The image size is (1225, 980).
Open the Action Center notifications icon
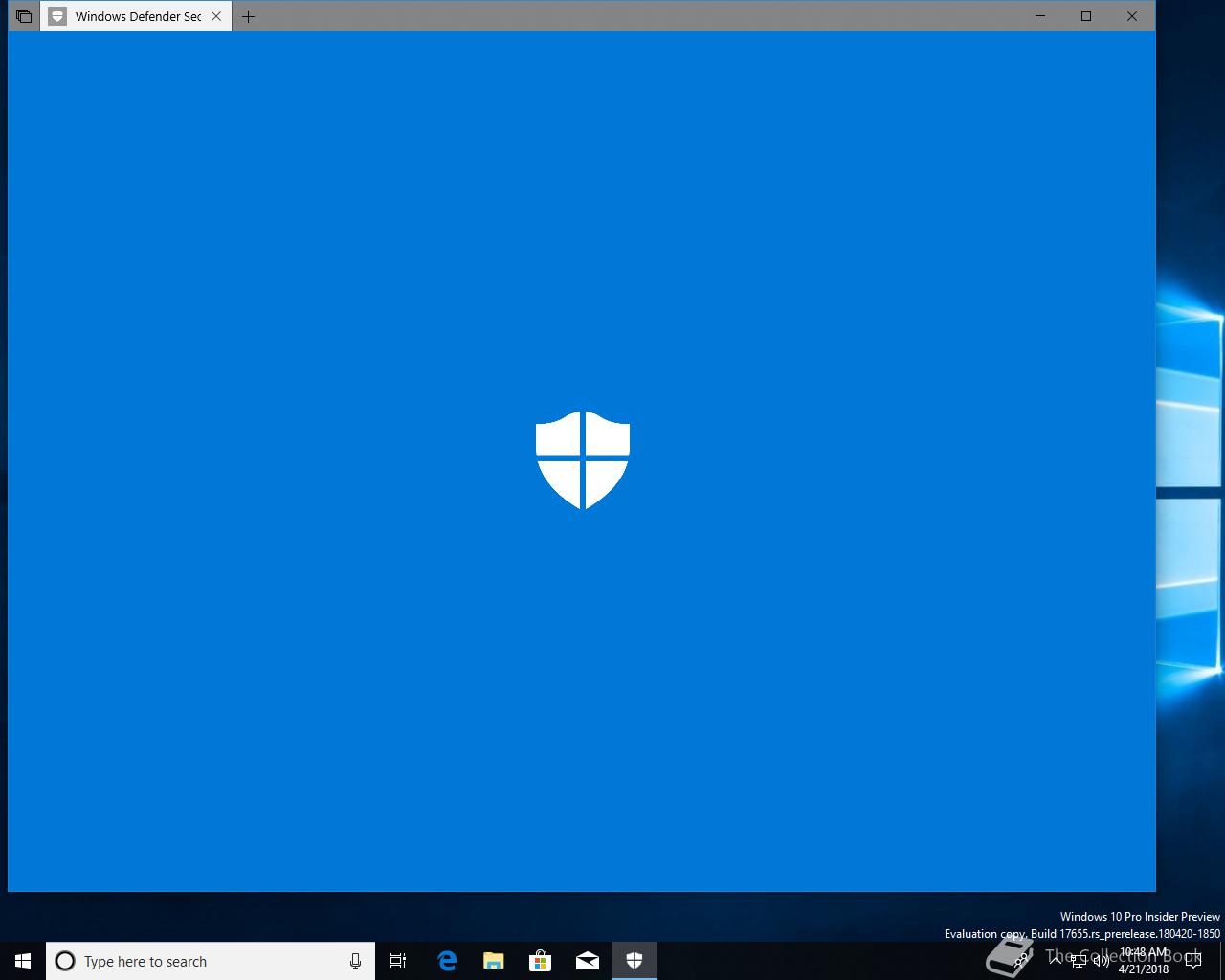(1192, 961)
